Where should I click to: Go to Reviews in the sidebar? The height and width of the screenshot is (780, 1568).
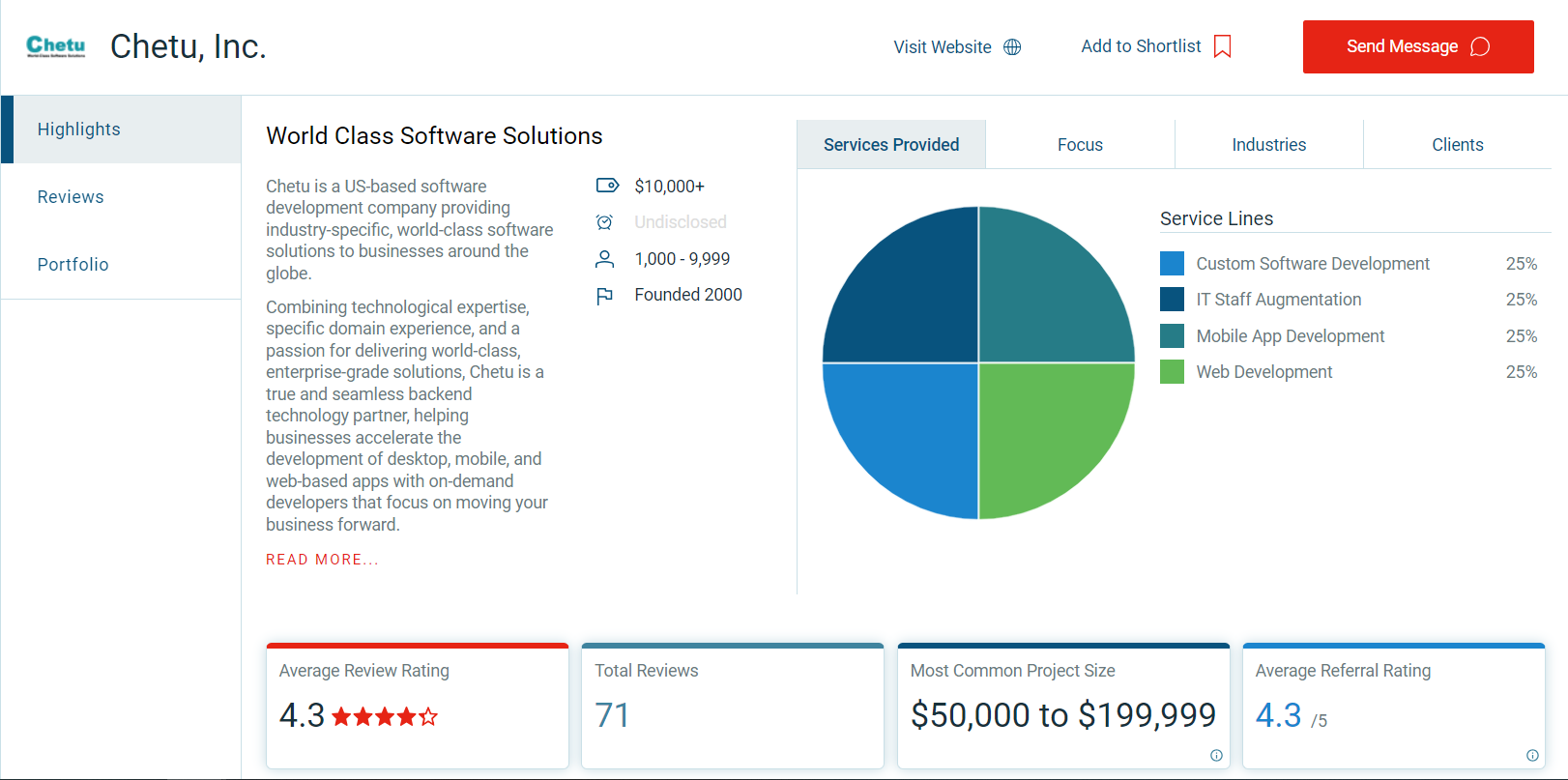point(71,197)
